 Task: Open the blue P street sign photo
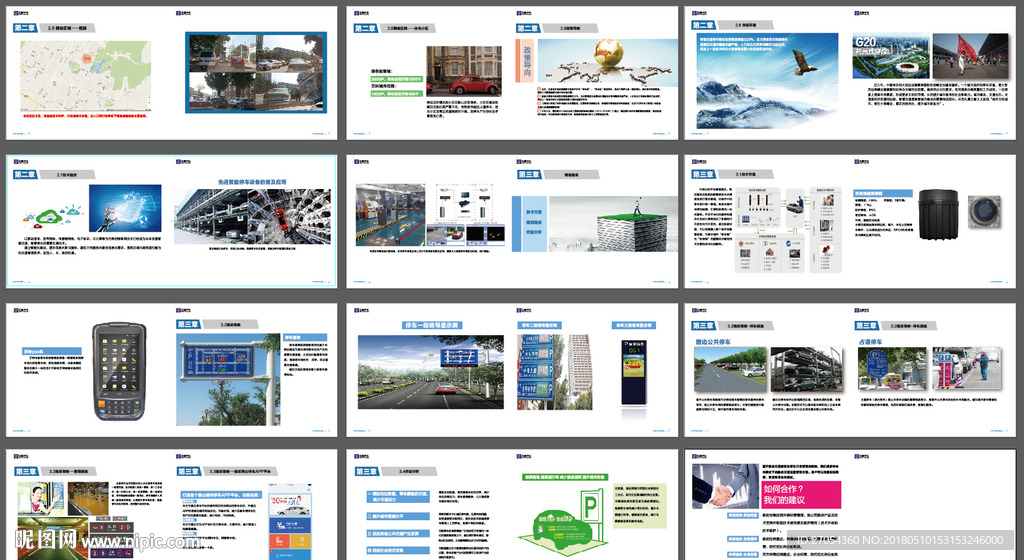click(x=892, y=369)
